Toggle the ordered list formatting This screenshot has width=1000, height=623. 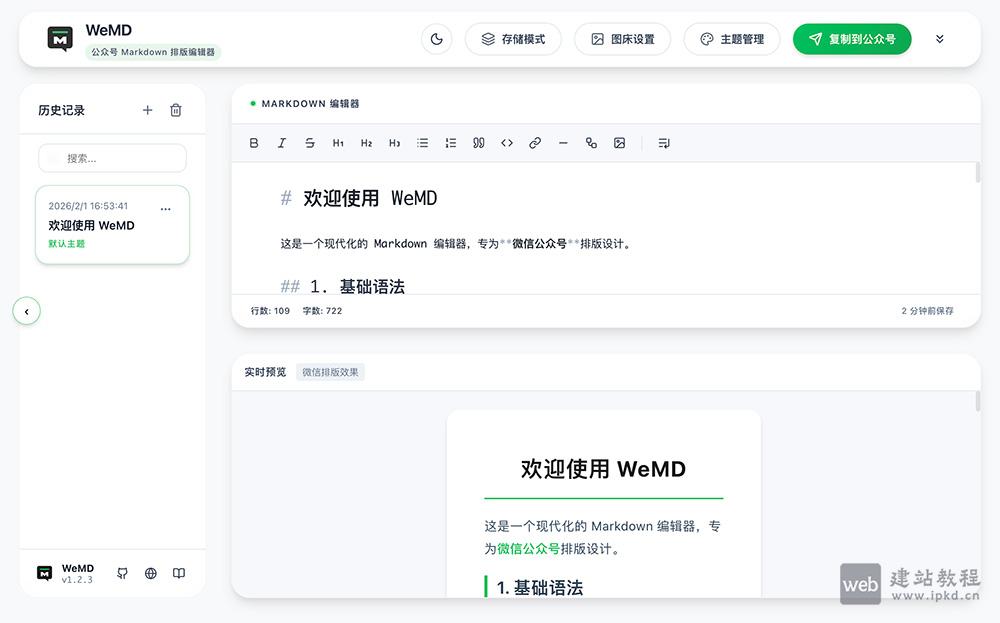tap(450, 142)
